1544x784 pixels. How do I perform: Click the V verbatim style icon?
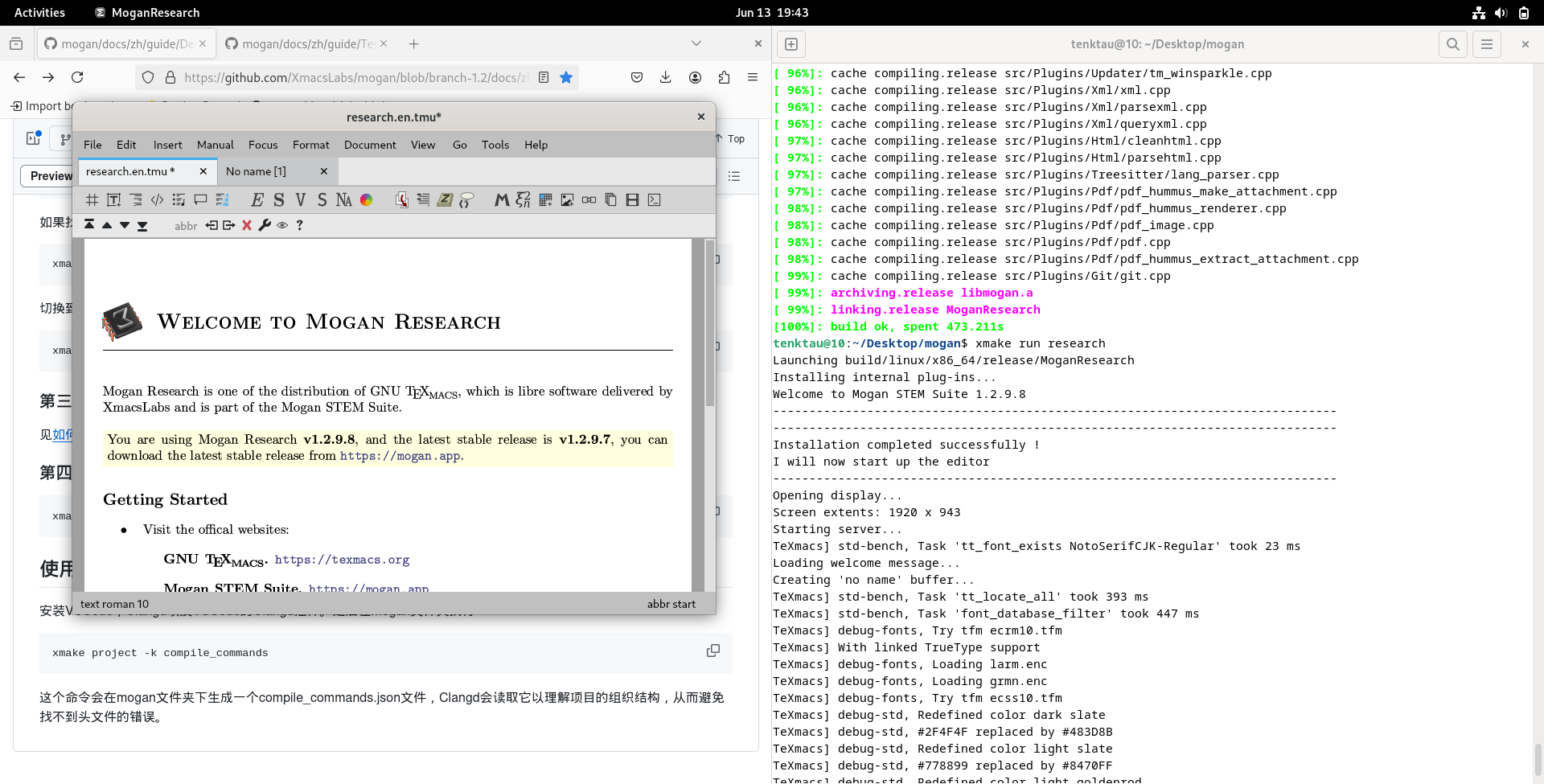[301, 200]
